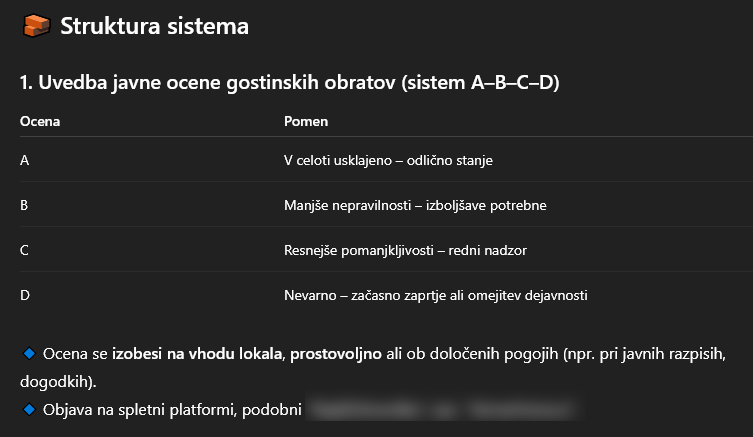Image resolution: width=753 pixels, height=437 pixels.
Task: Click the blurred text after 'podobni'
Action: click(x=442, y=410)
